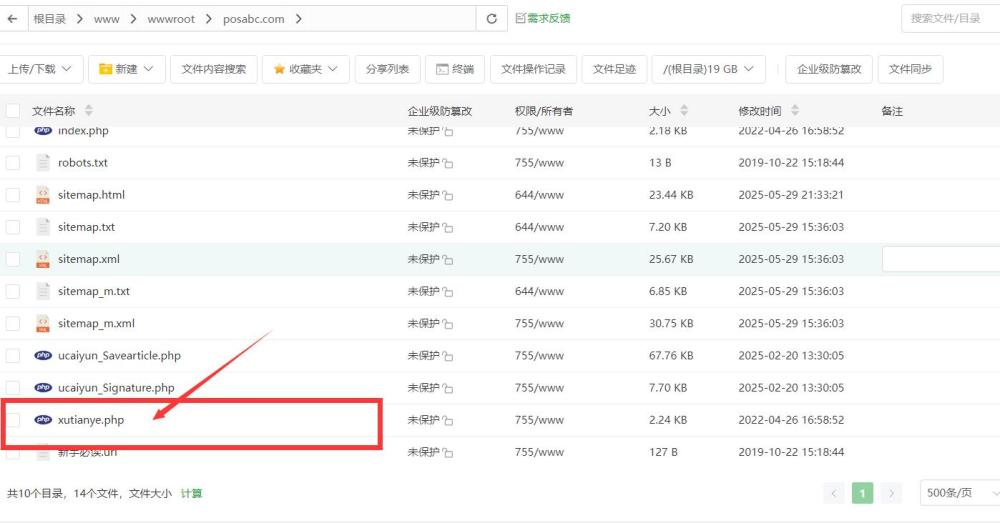1000x523 pixels.
Task: Check the ucaiyun_Signature.php row checkbox
Action: 13,388
